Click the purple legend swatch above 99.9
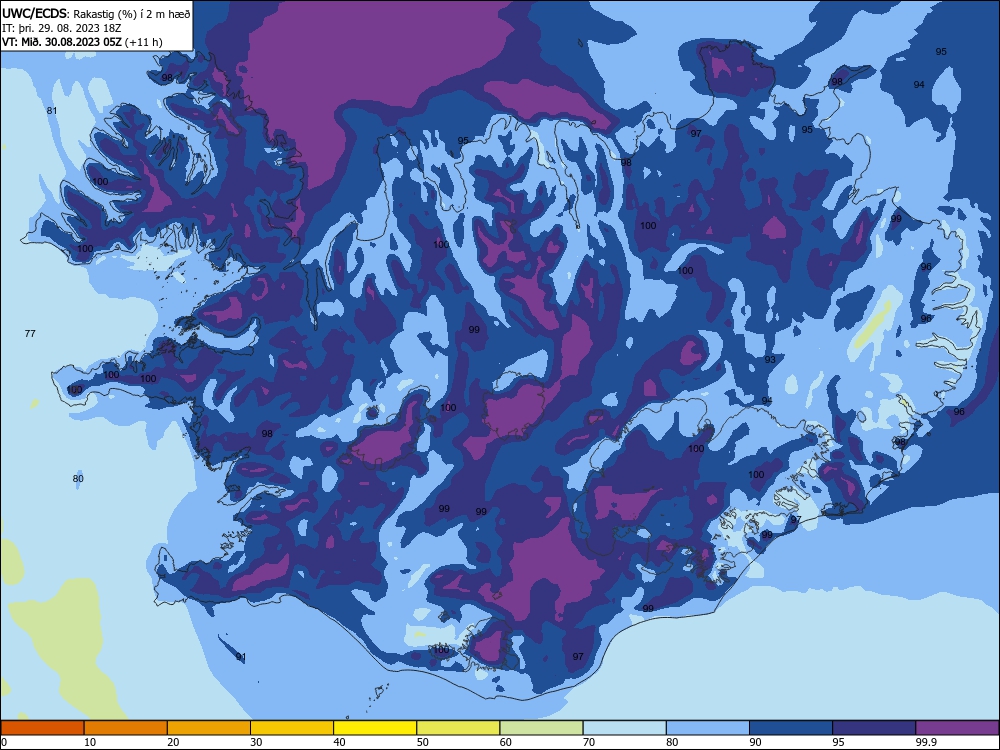 [x=957, y=728]
